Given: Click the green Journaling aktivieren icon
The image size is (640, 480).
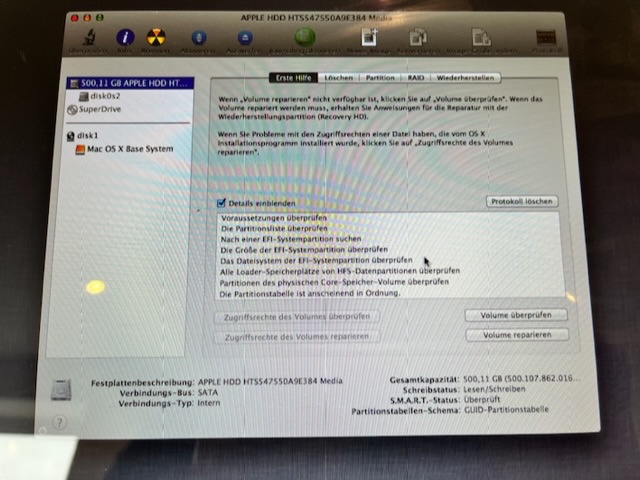Looking at the screenshot, I should [305, 37].
